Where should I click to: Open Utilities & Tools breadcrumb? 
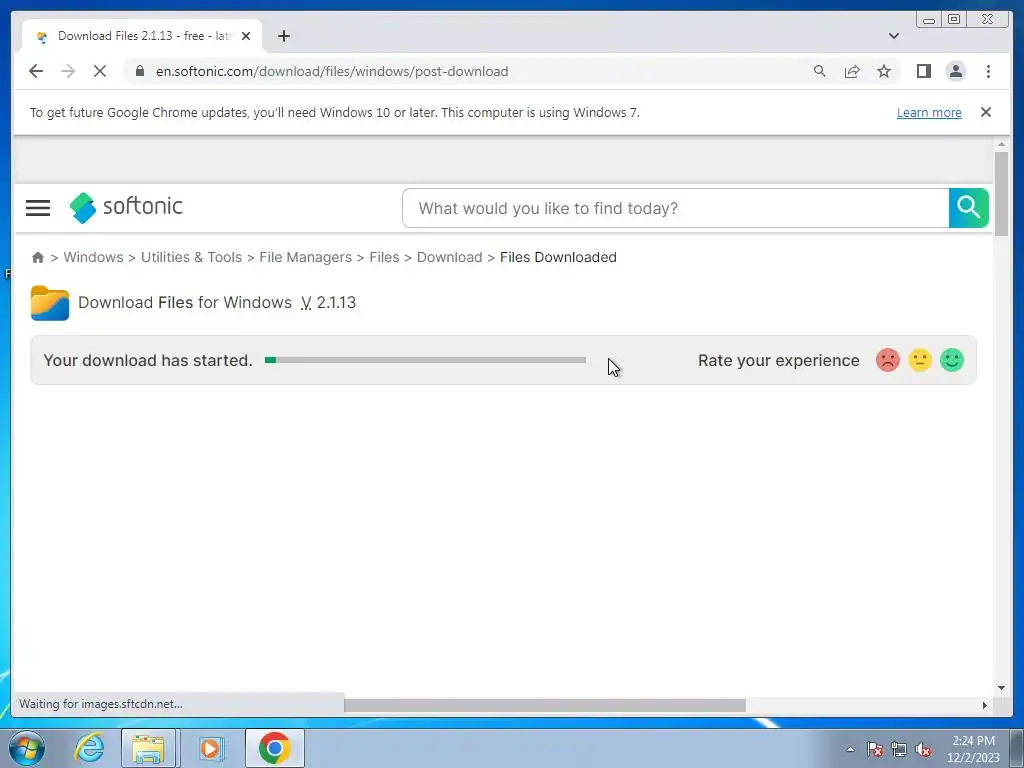[191, 257]
